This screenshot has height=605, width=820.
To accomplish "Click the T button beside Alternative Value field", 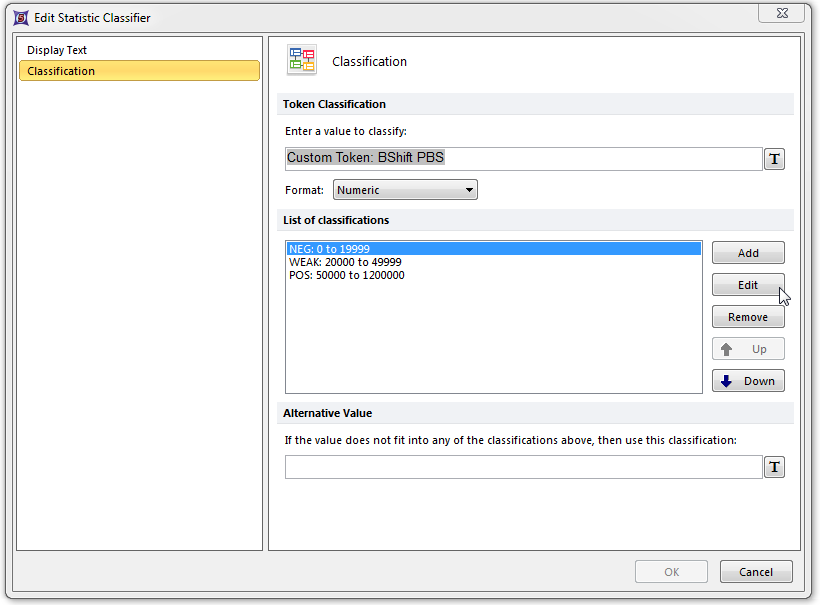I will (774, 467).
